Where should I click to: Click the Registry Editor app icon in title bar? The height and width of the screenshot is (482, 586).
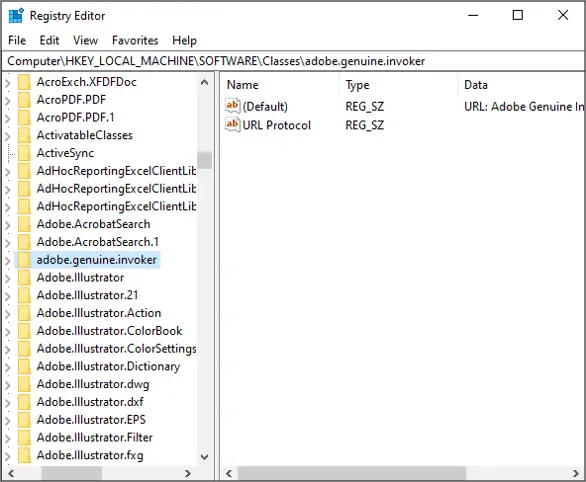(16, 15)
